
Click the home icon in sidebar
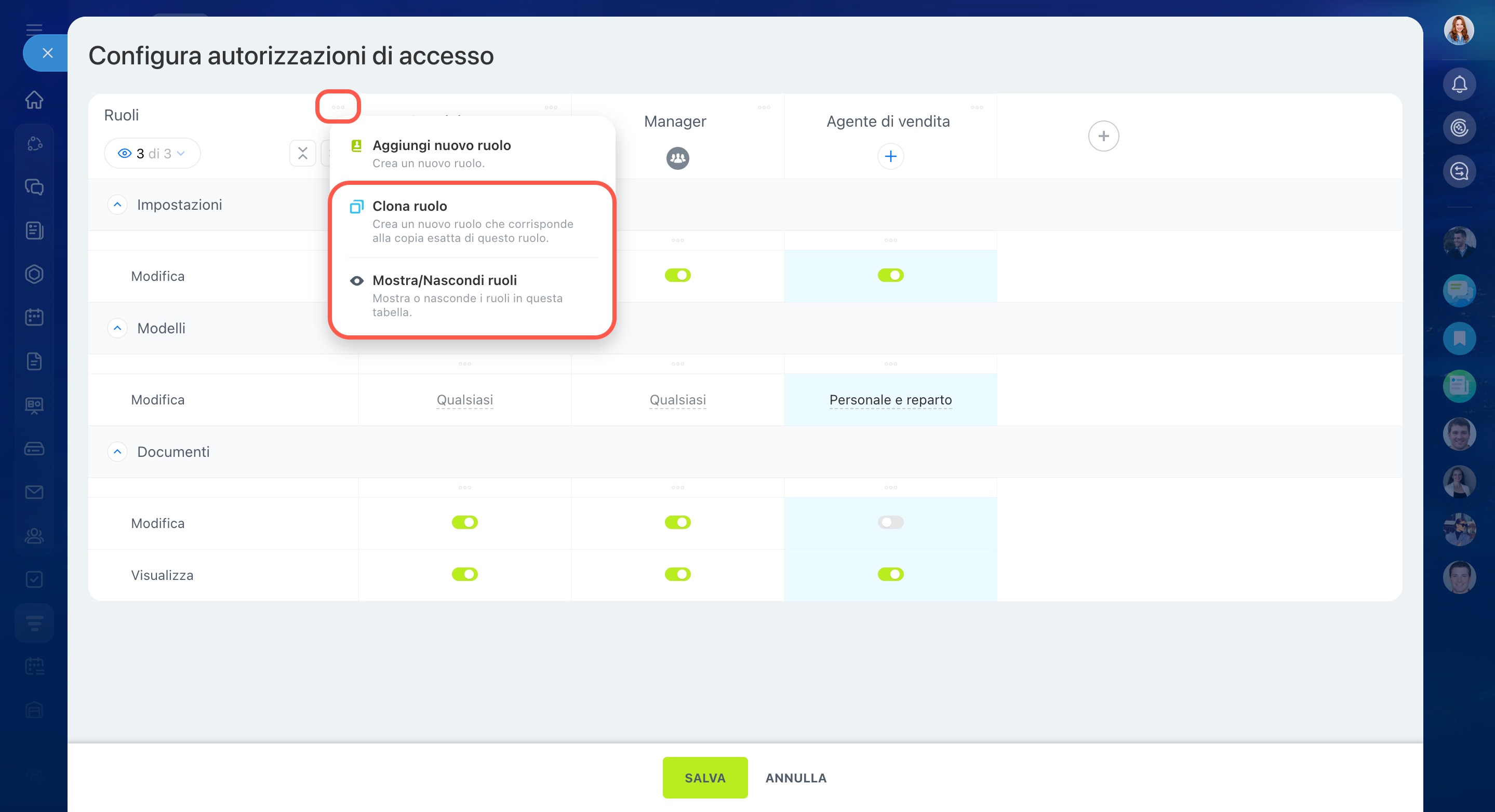pos(34,99)
